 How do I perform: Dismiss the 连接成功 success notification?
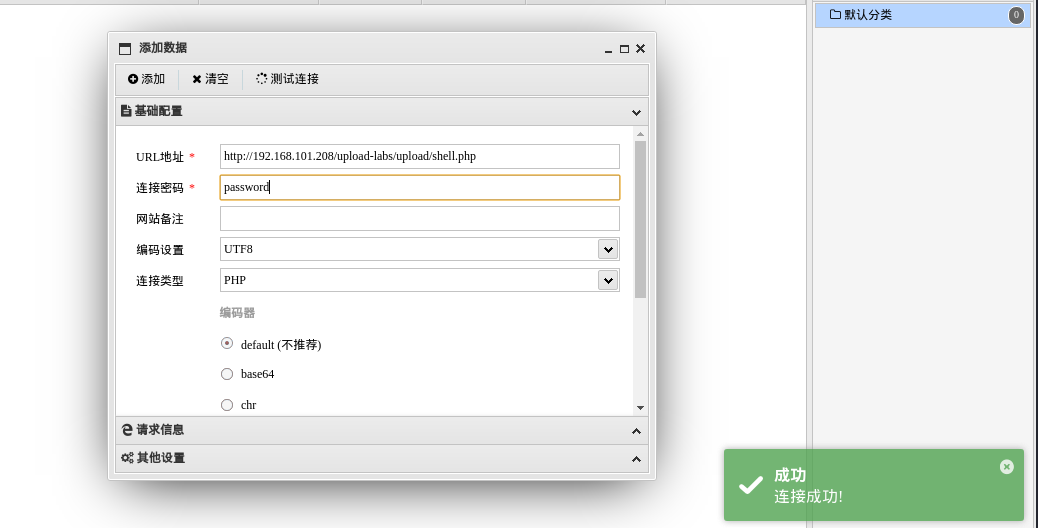coord(1007,467)
